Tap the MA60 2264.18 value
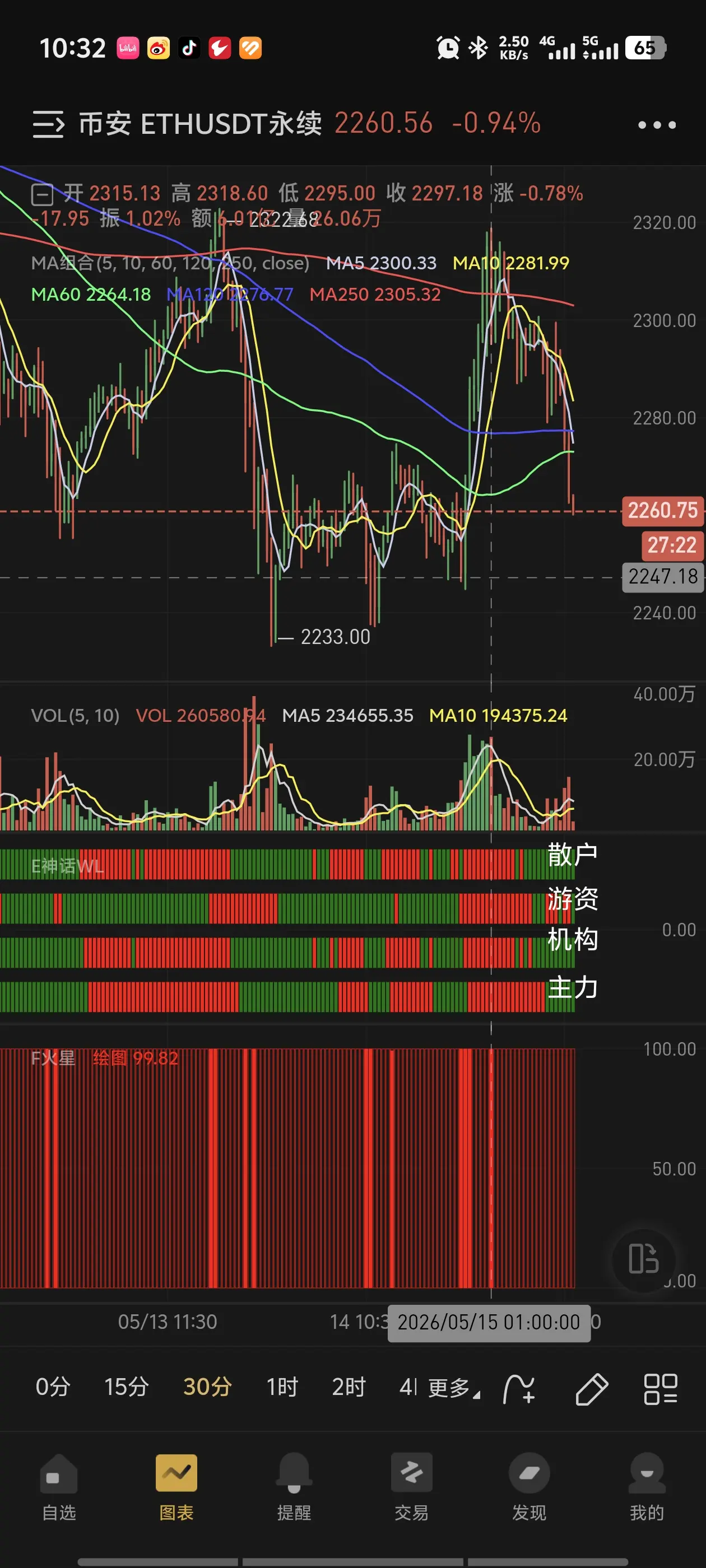The image size is (706, 1568). (91, 295)
